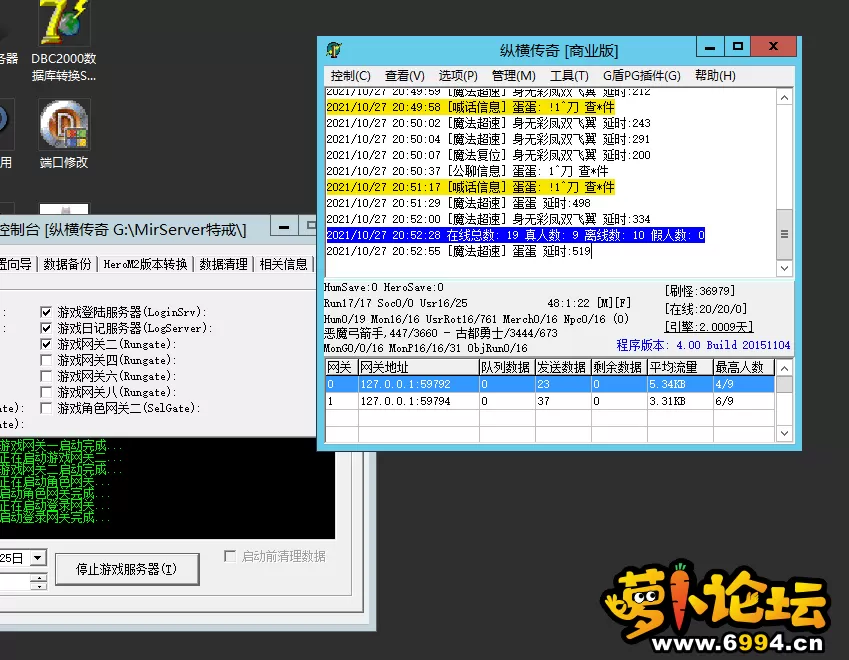Click the 停止游戏服务器(T) button
This screenshot has width=849, height=660.
point(127,569)
